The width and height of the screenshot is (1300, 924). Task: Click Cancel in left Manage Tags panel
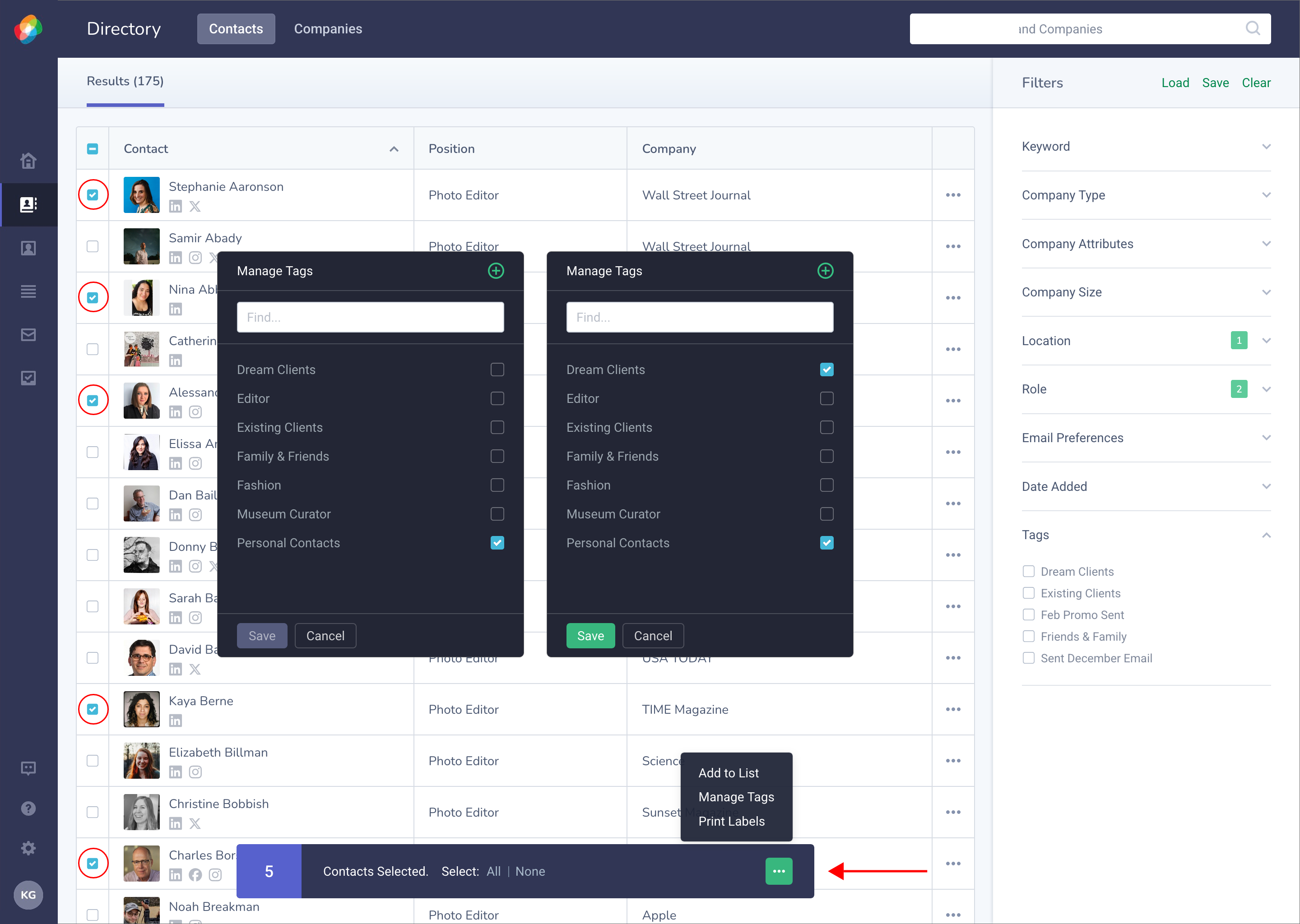pyautogui.click(x=325, y=636)
